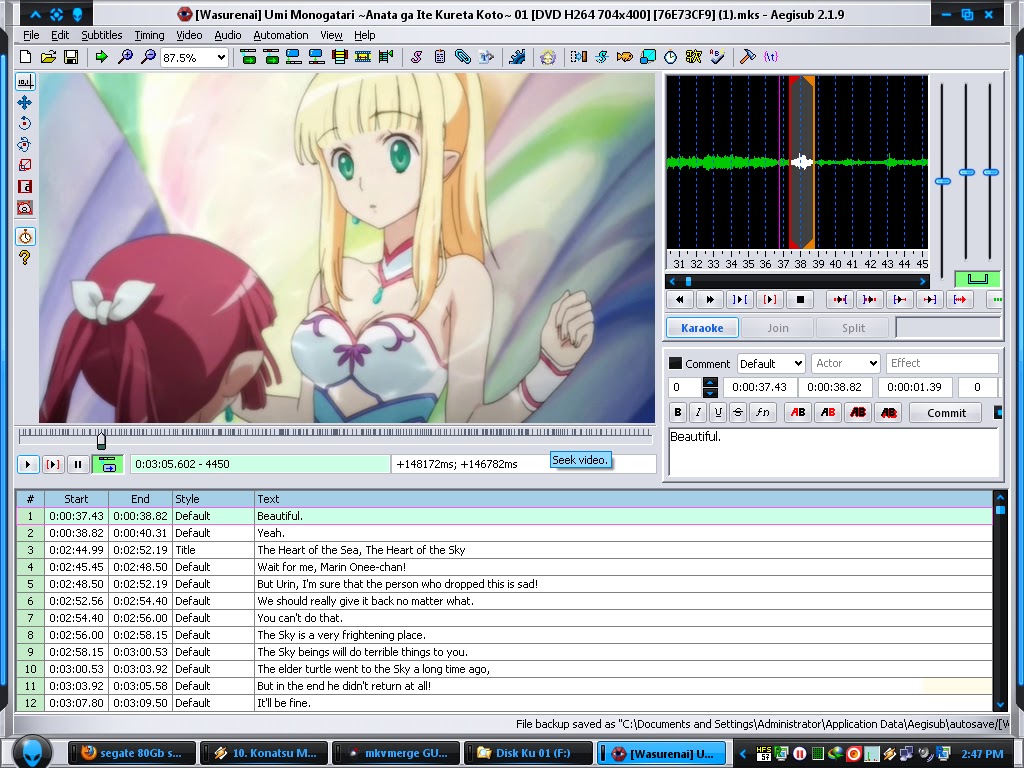Viewport: 1024px width, 768px height.
Task: Select the standard crosshair video tool
Action: [25, 82]
